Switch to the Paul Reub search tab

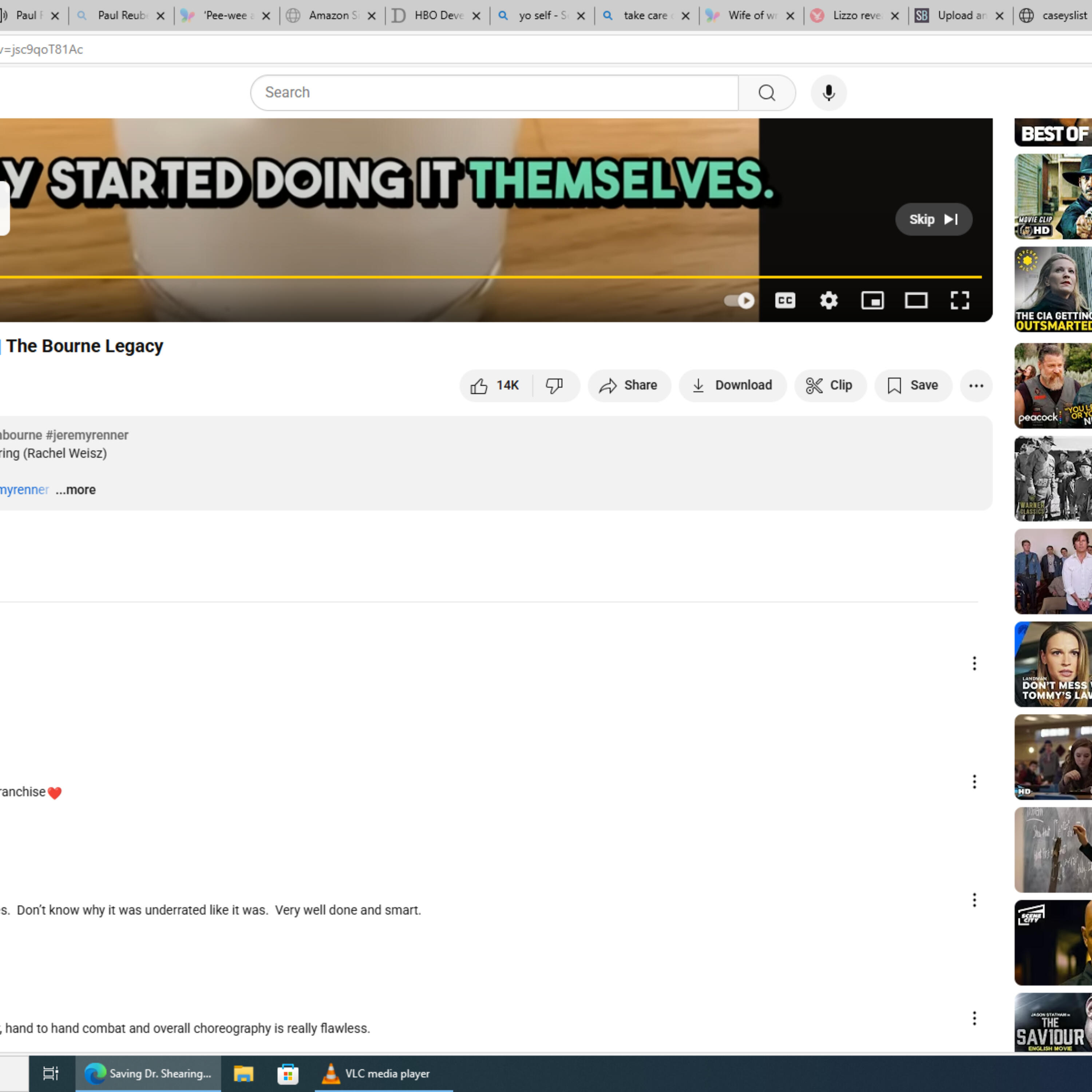click(x=121, y=16)
